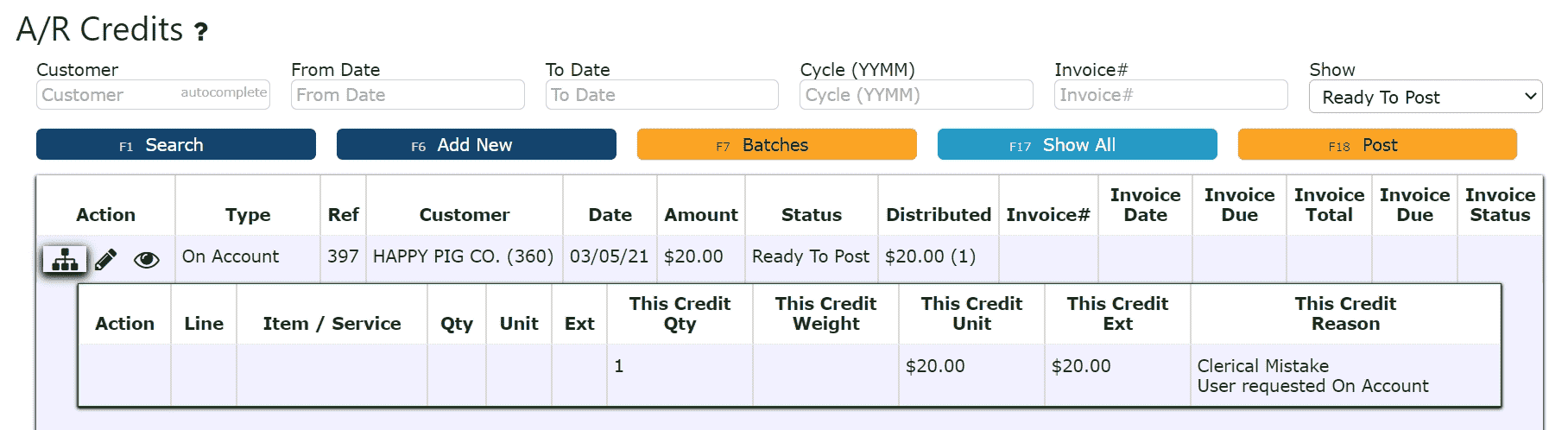Click the orange F18 Post button
The width and height of the screenshot is (1568, 430).
tap(1377, 144)
